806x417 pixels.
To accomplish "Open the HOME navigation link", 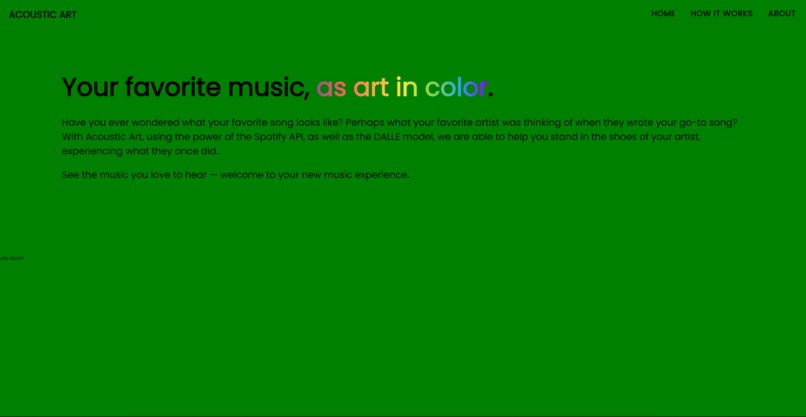I will [663, 14].
